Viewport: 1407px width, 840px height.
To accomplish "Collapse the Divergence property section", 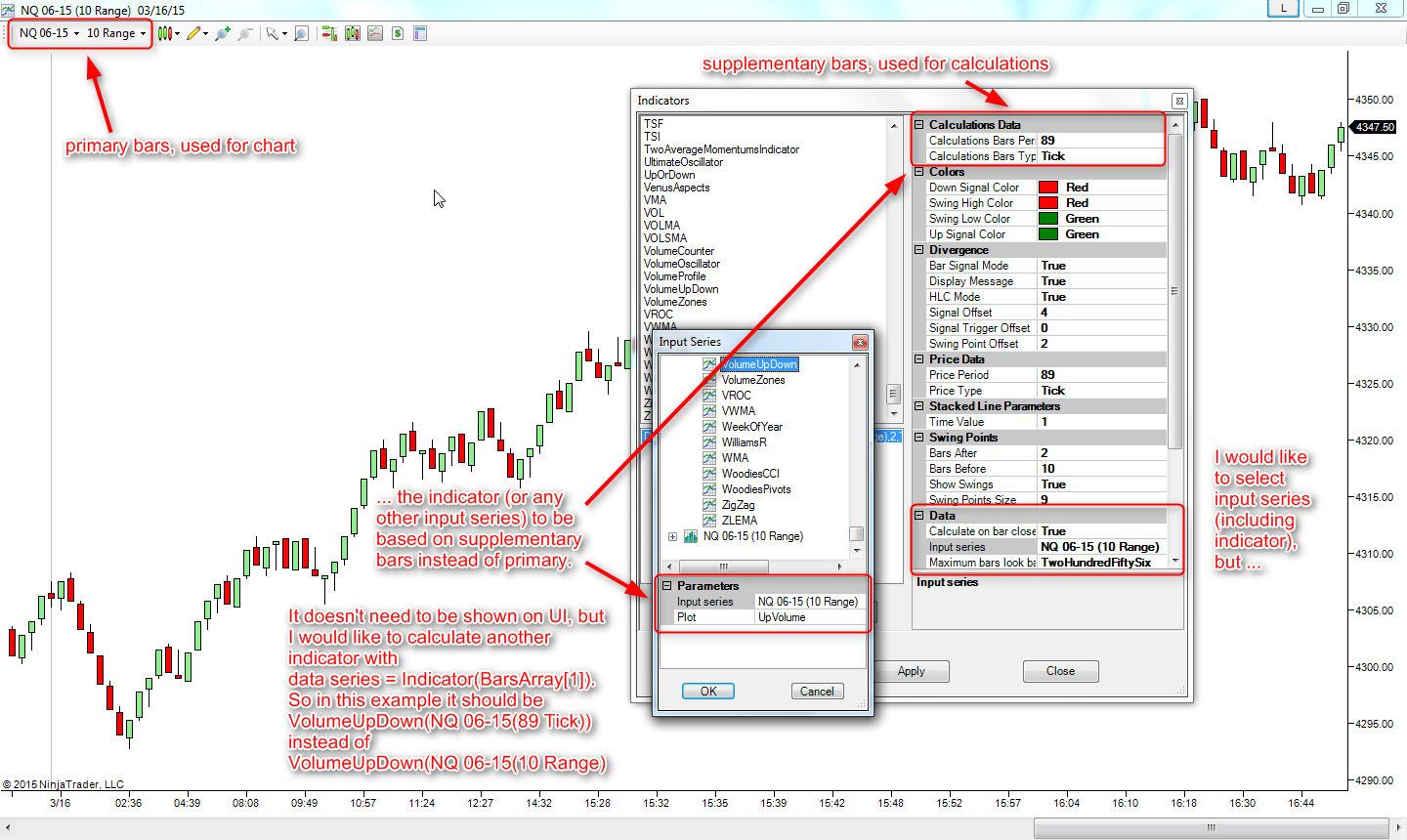I will 918,250.
